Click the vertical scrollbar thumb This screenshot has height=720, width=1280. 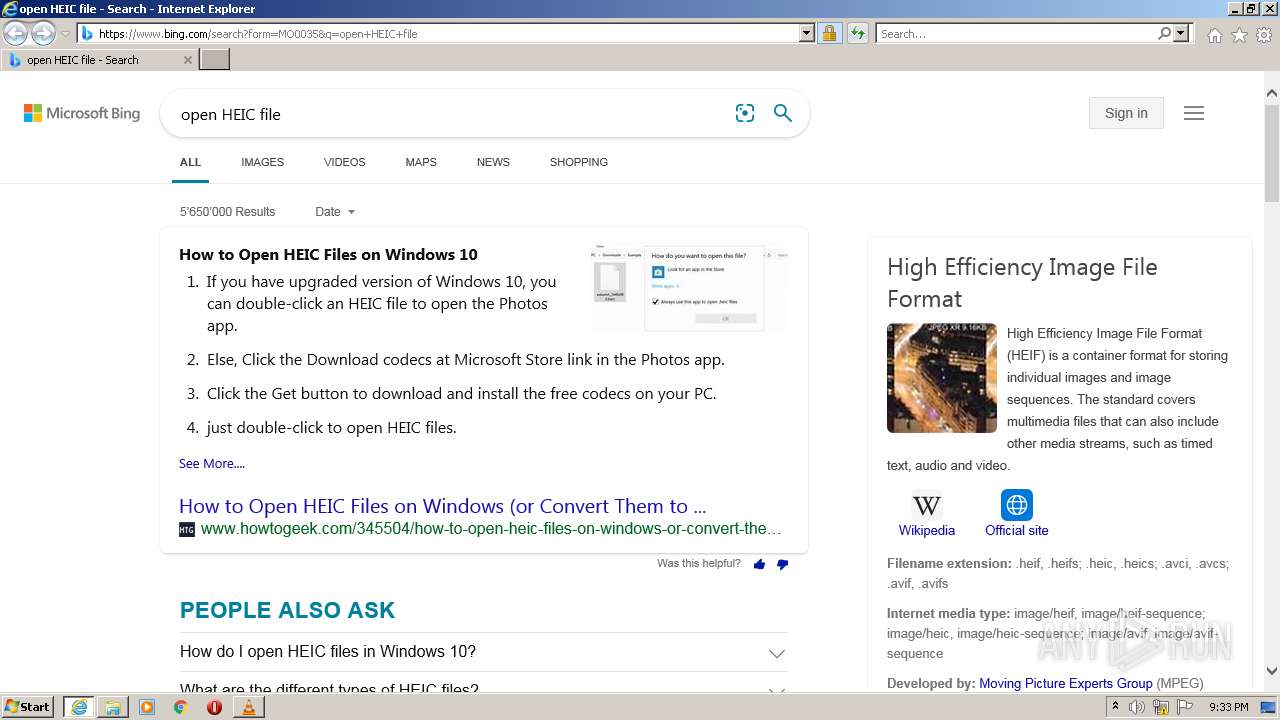tap(1271, 152)
